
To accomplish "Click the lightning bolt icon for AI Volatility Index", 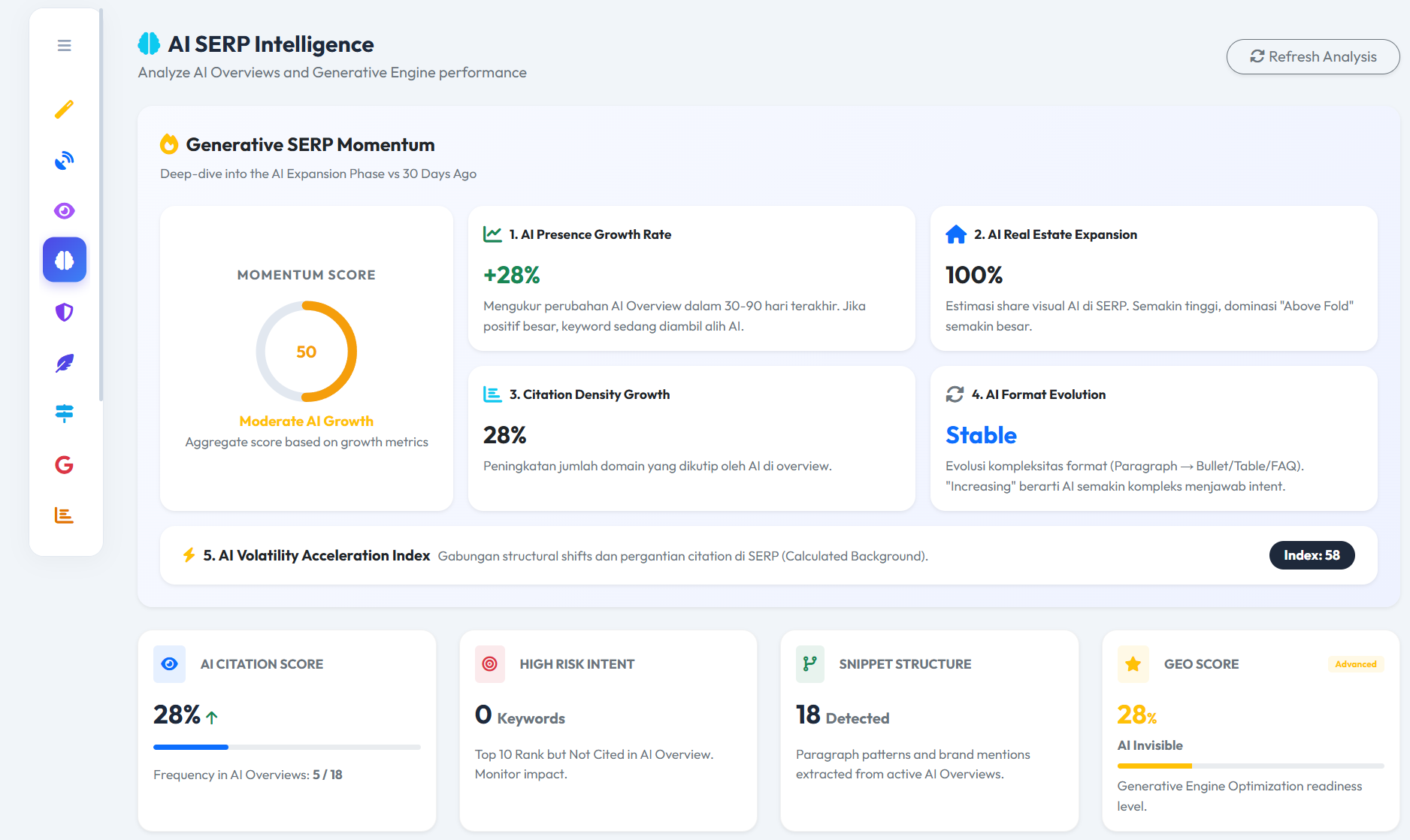I will coord(189,555).
